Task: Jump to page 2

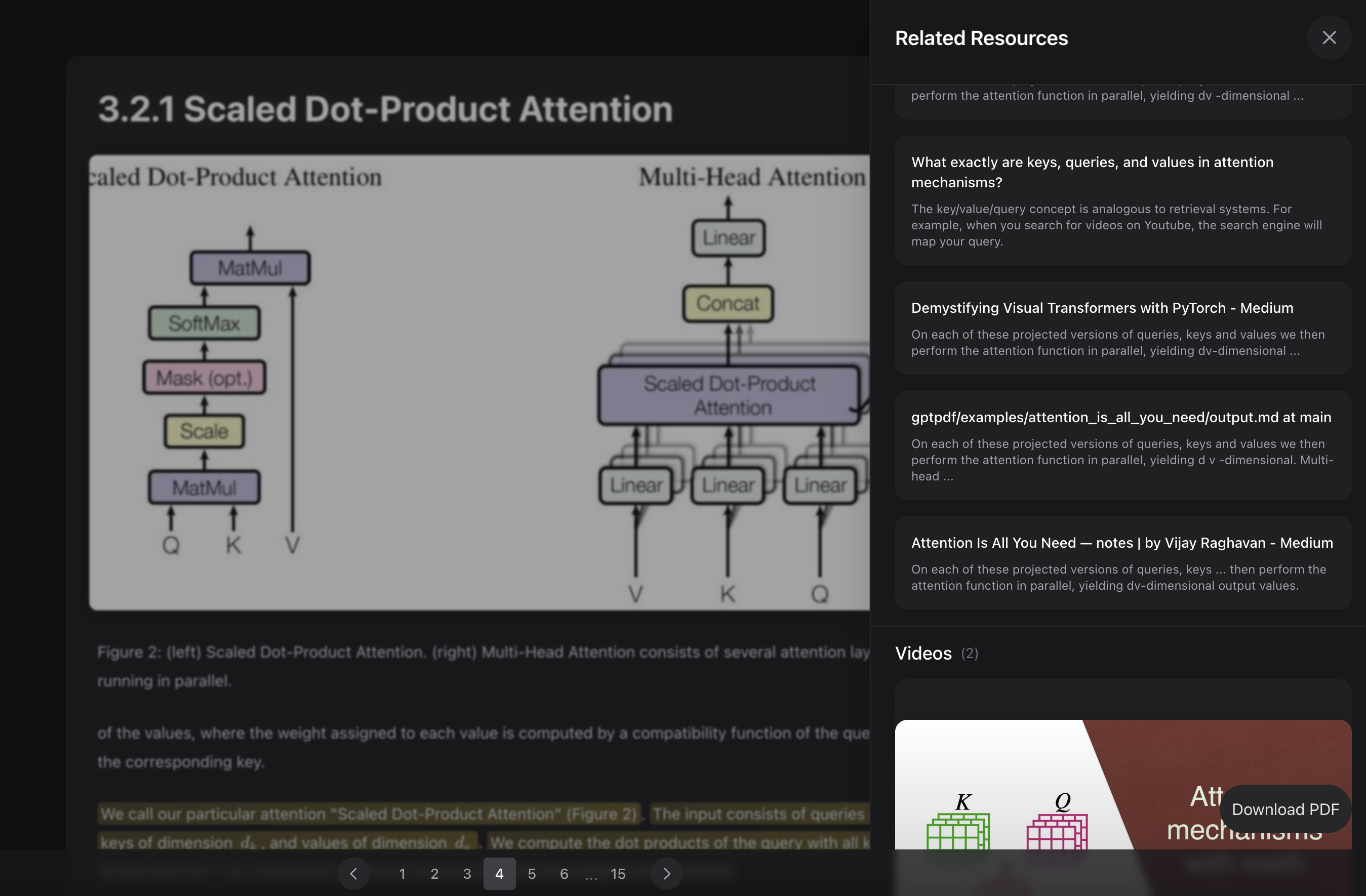Action: (434, 874)
